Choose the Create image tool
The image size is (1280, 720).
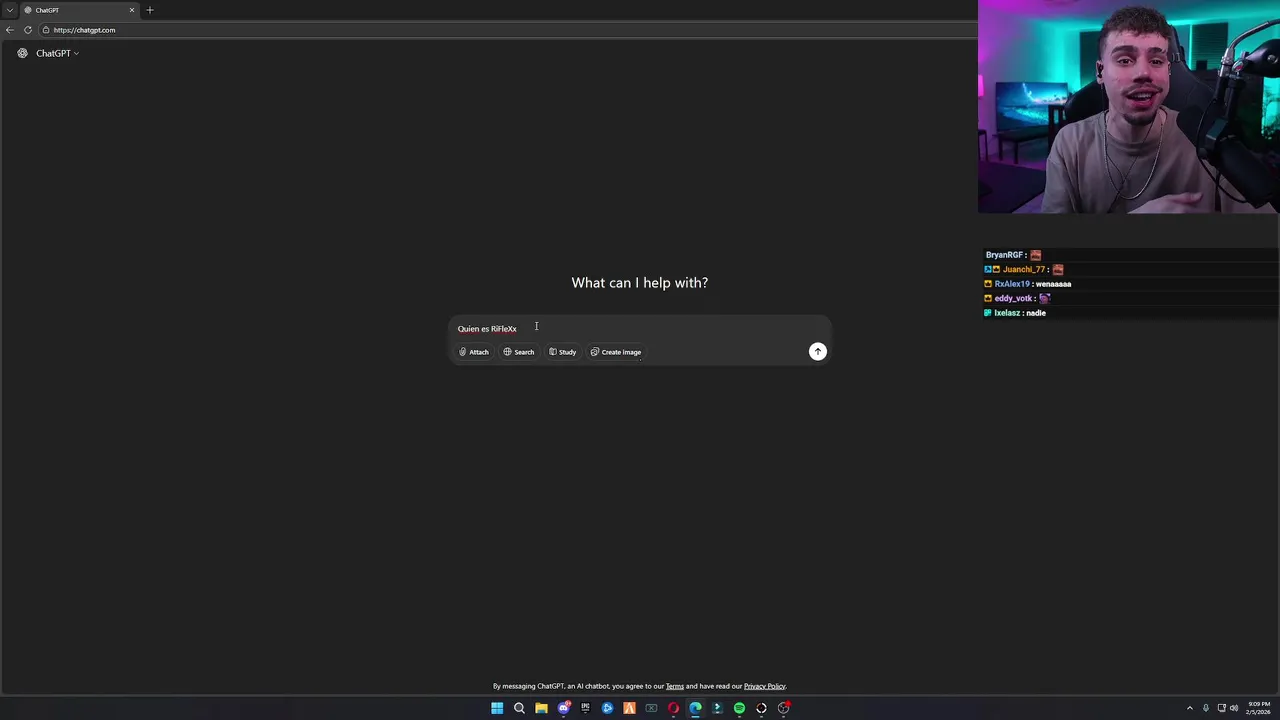616,352
